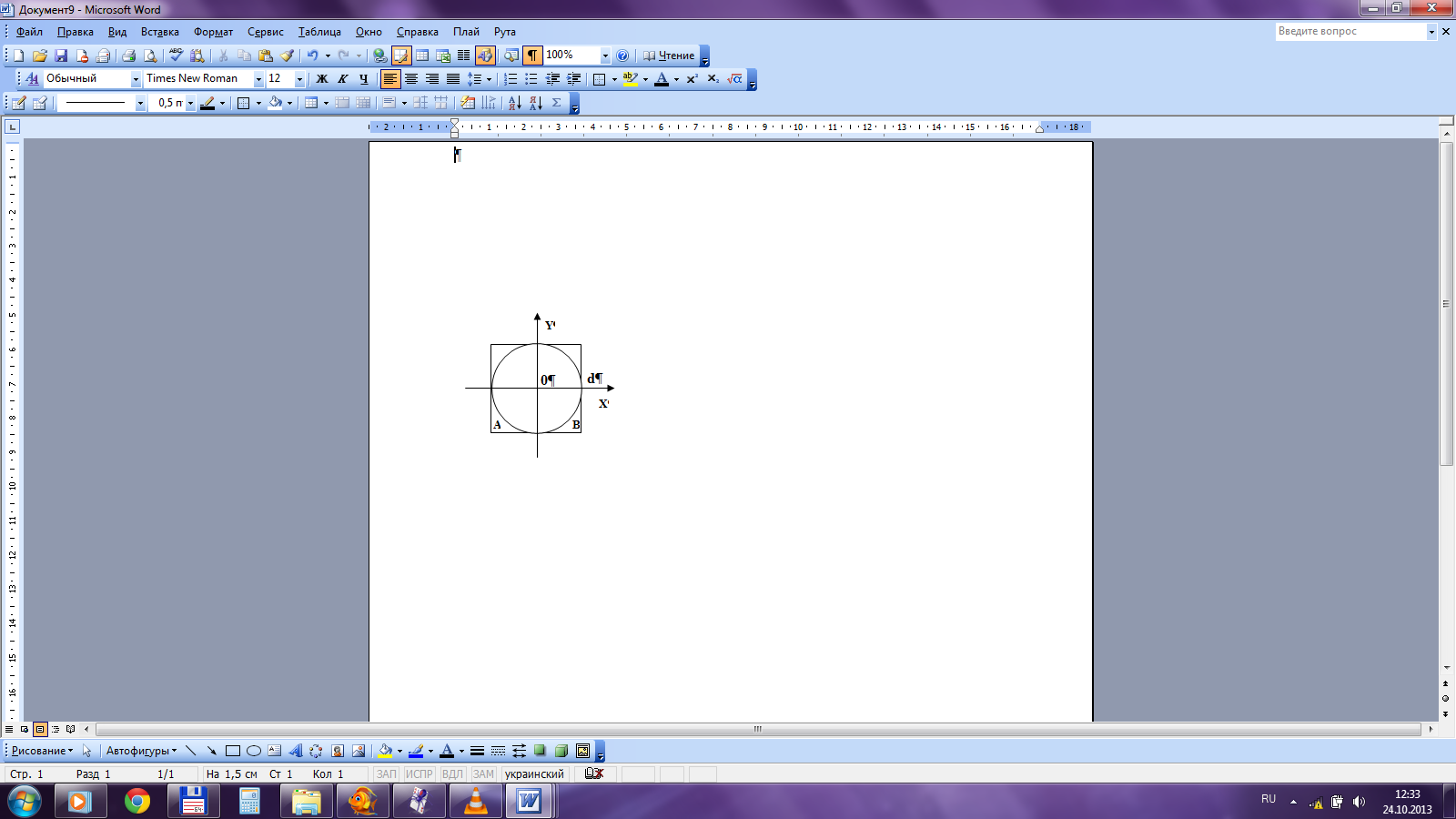Toggle italic formatting (К)
Screen dimensions: 1456x819
coord(342,79)
